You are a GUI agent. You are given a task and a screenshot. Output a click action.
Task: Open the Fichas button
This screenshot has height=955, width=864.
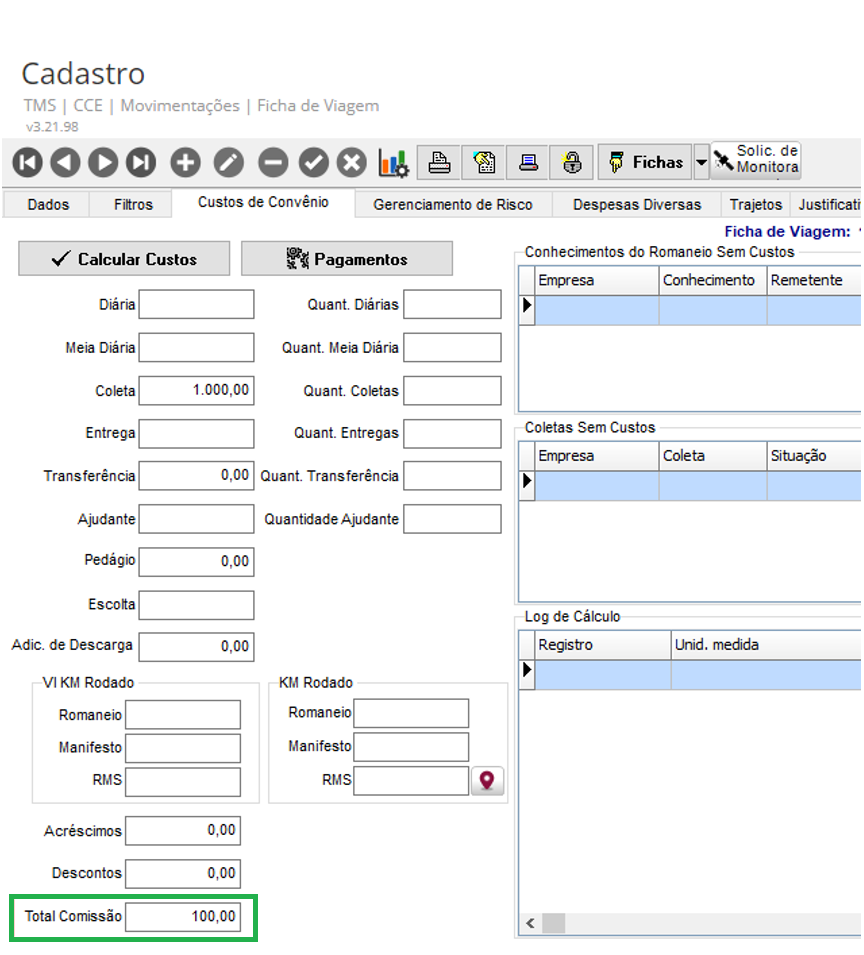(645, 162)
